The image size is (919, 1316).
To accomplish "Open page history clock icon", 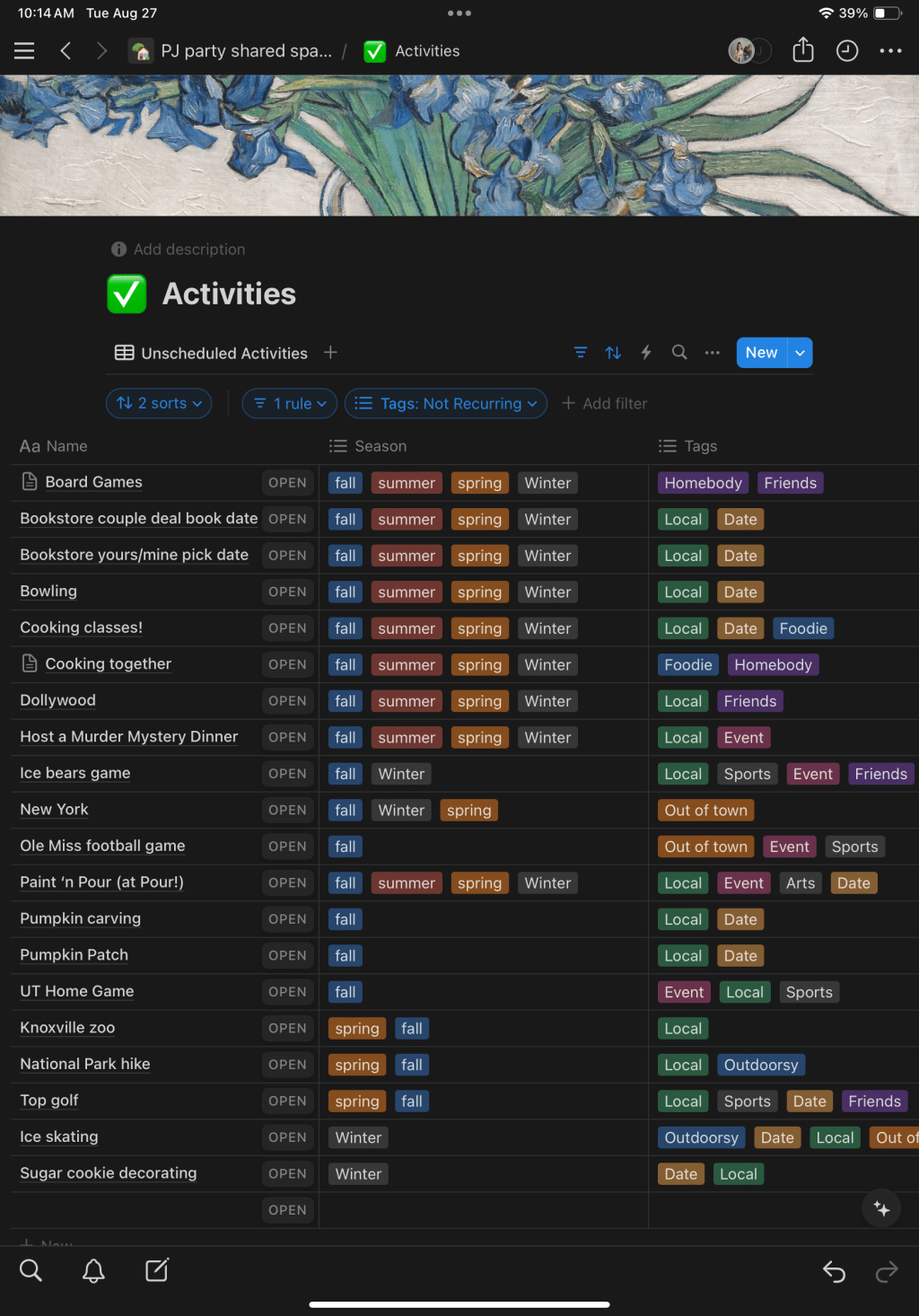I will click(x=846, y=51).
